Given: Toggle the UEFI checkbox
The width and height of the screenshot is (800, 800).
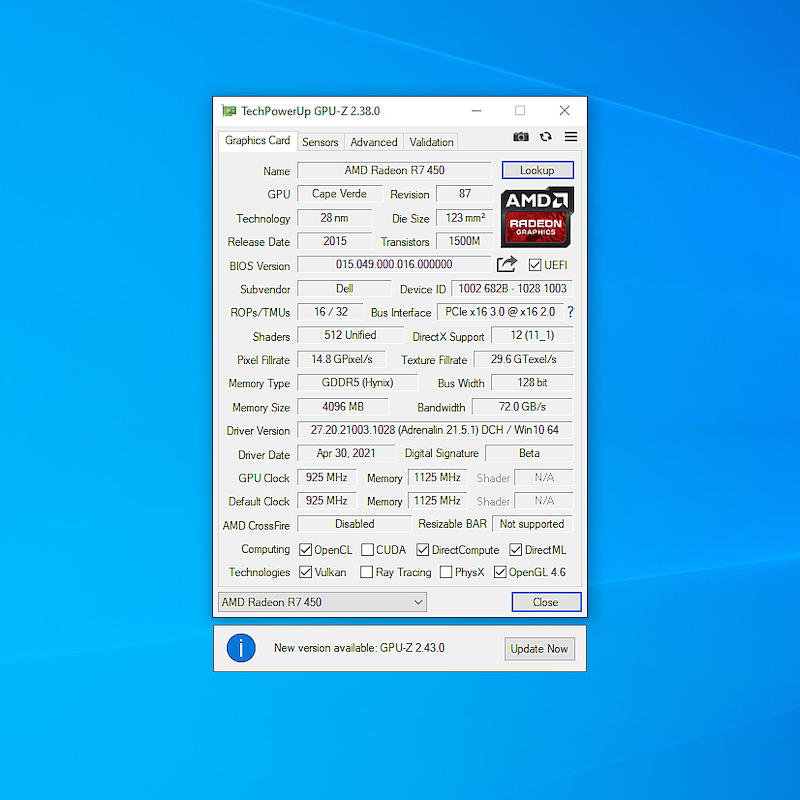Looking at the screenshot, I should click(x=535, y=265).
